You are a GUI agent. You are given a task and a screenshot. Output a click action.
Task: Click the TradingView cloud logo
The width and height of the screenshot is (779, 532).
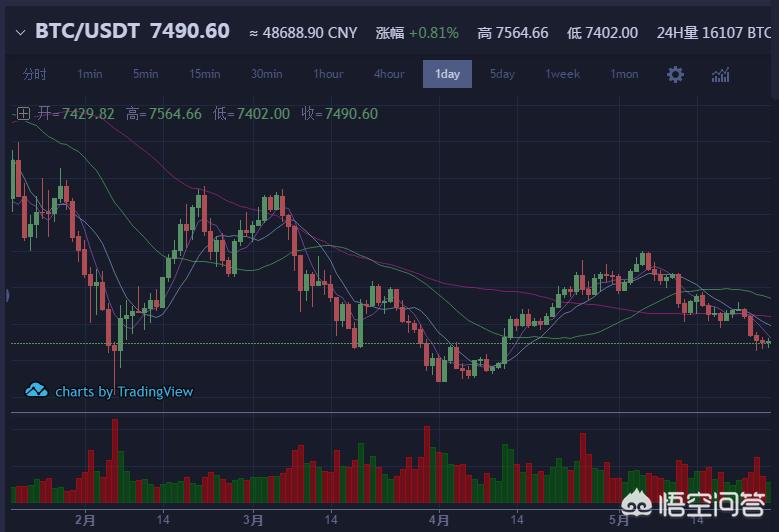click(x=37, y=391)
